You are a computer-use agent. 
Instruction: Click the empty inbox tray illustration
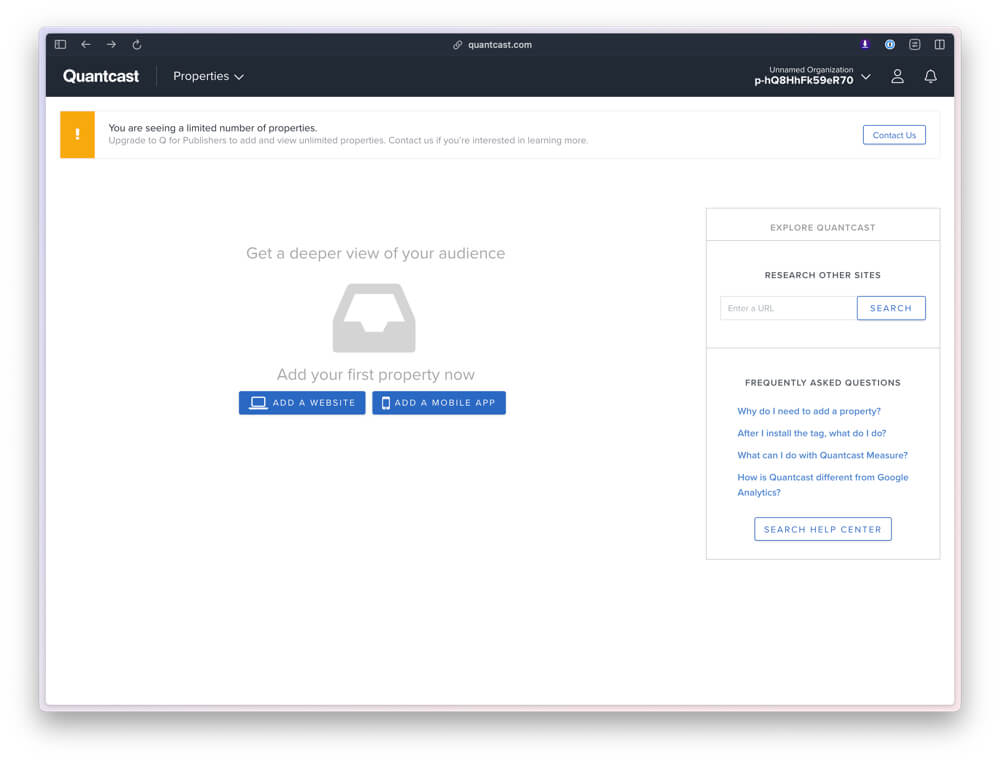[374, 318]
